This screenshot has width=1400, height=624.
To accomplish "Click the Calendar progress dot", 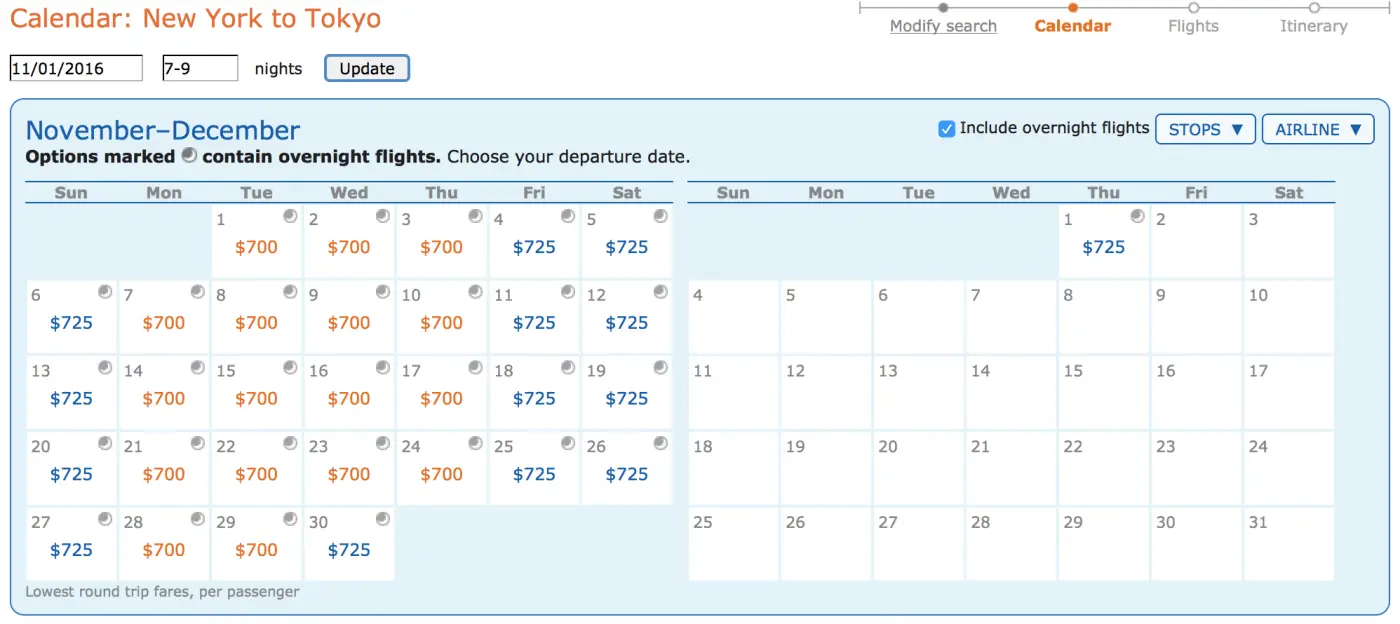I will (x=1073, y=7).
